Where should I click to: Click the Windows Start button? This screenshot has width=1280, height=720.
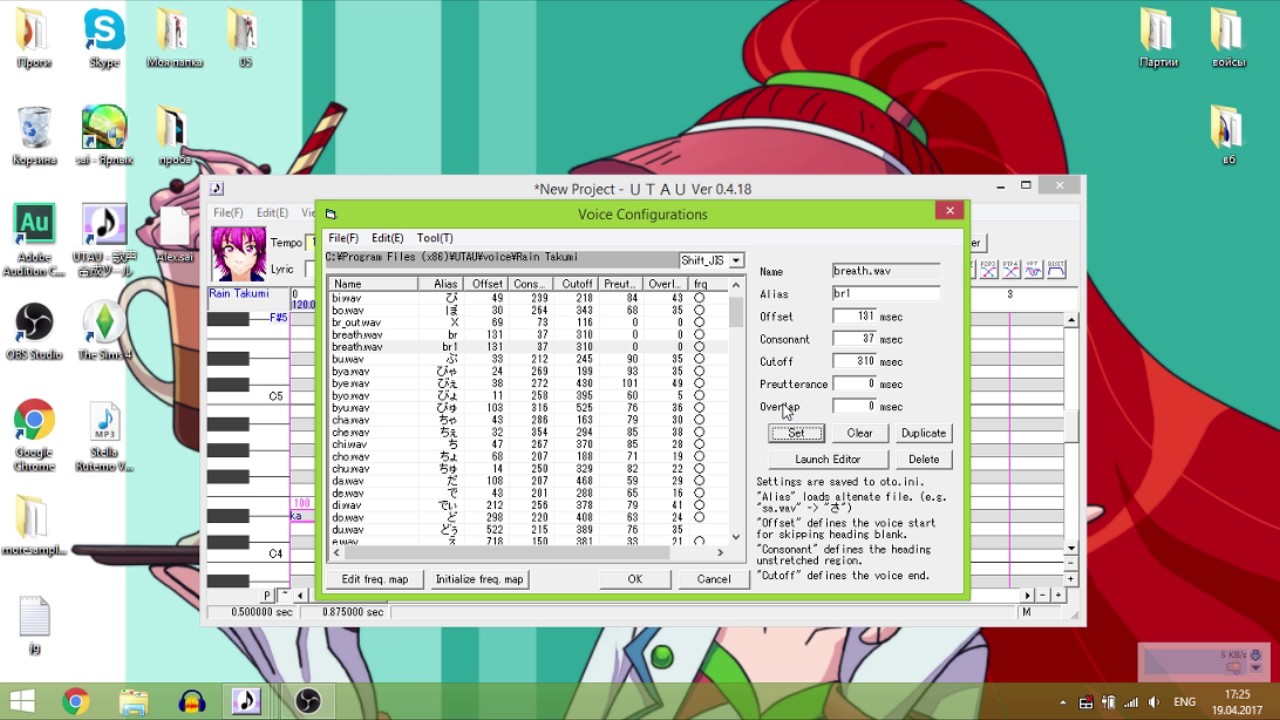coord(22,701)
